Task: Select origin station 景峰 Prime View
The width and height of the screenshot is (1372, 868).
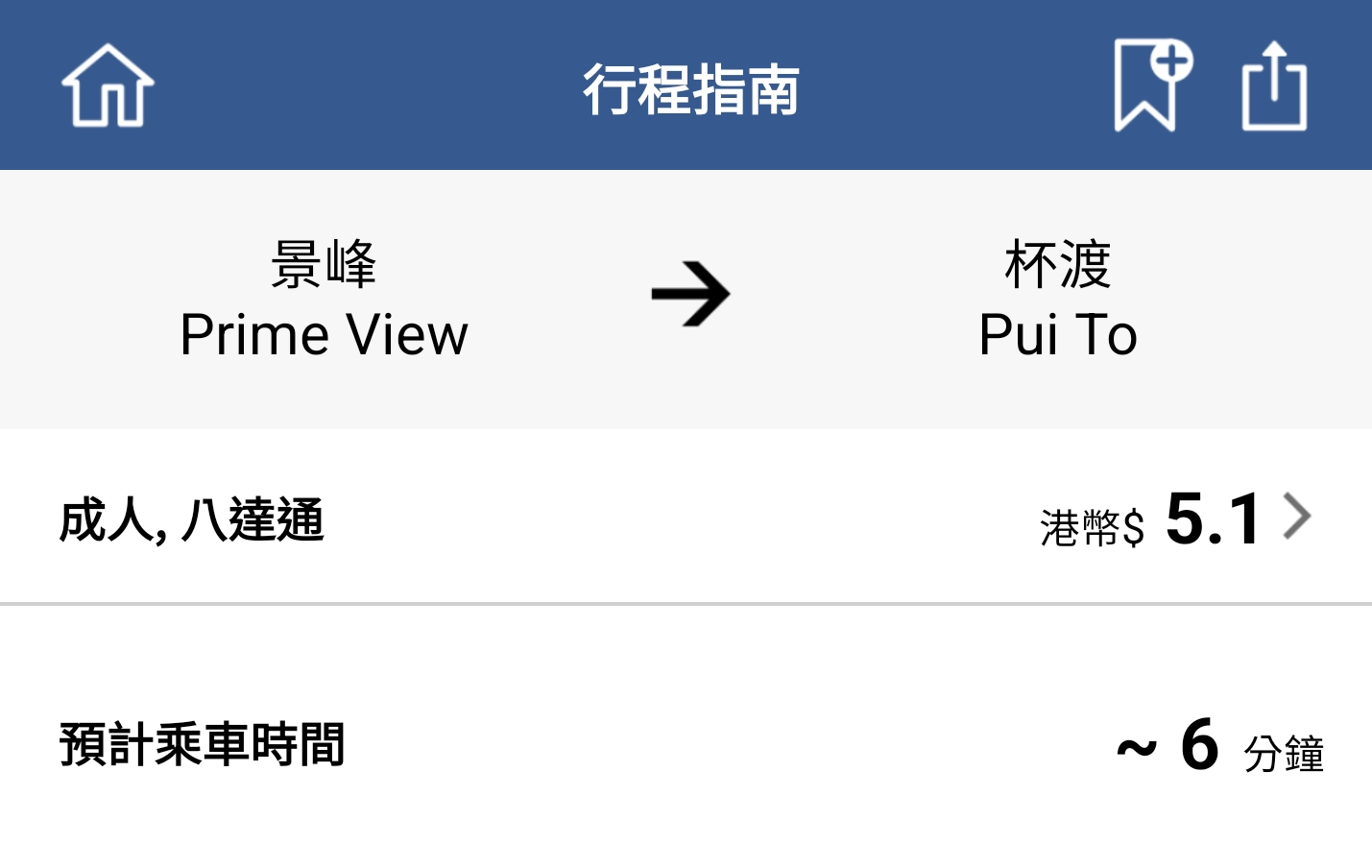Action: (324, 300)
